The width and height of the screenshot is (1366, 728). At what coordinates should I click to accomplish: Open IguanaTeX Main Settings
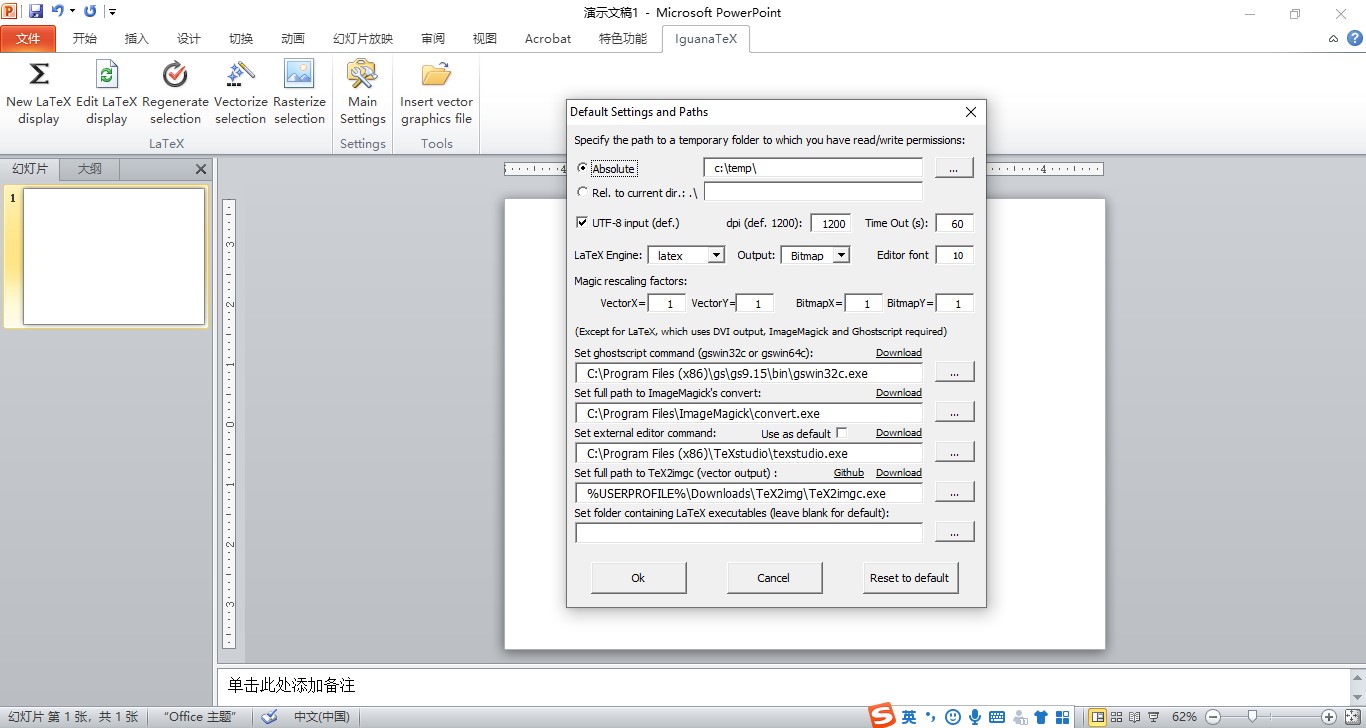click(362, 92)
